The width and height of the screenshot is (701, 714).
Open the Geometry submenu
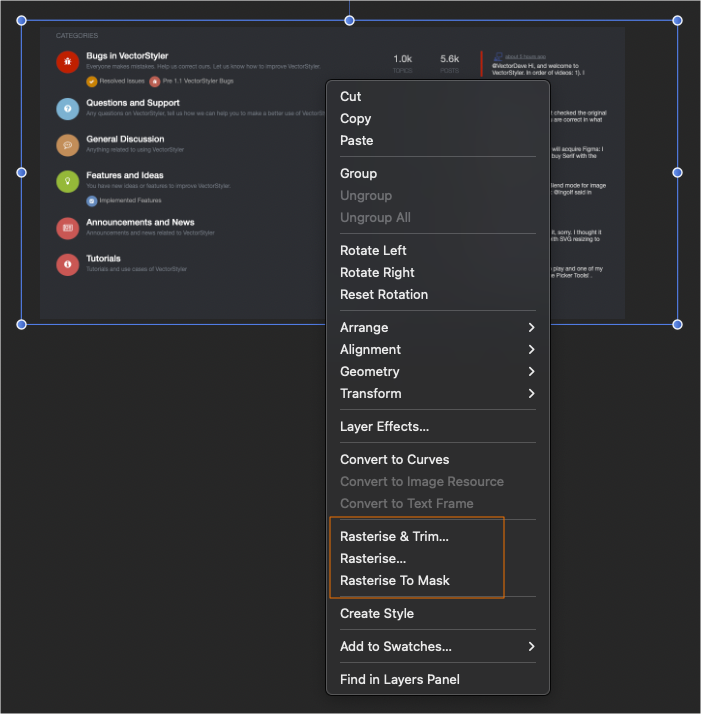tap(438, 372)
